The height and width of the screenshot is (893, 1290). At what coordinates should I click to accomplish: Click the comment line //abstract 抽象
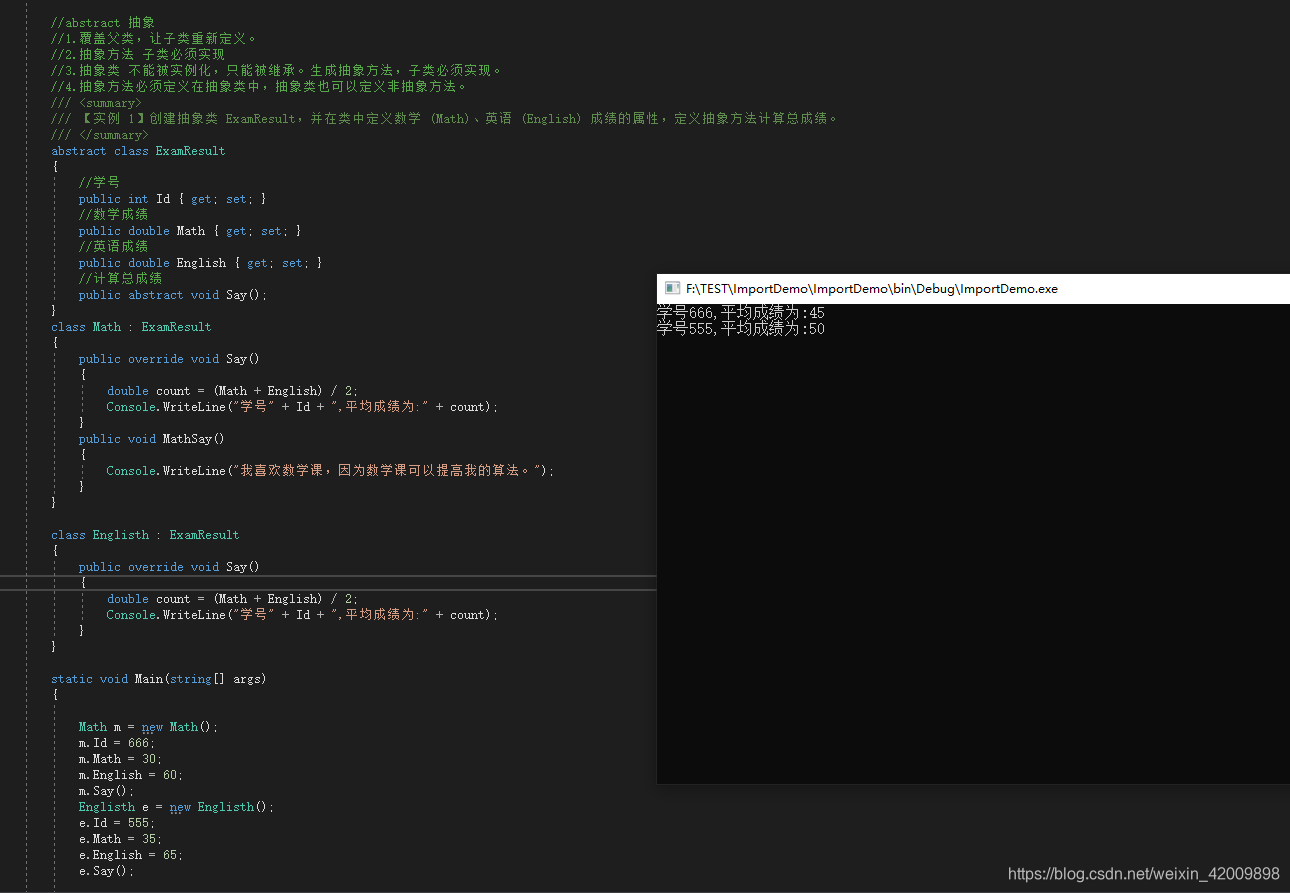coord(103,22)
